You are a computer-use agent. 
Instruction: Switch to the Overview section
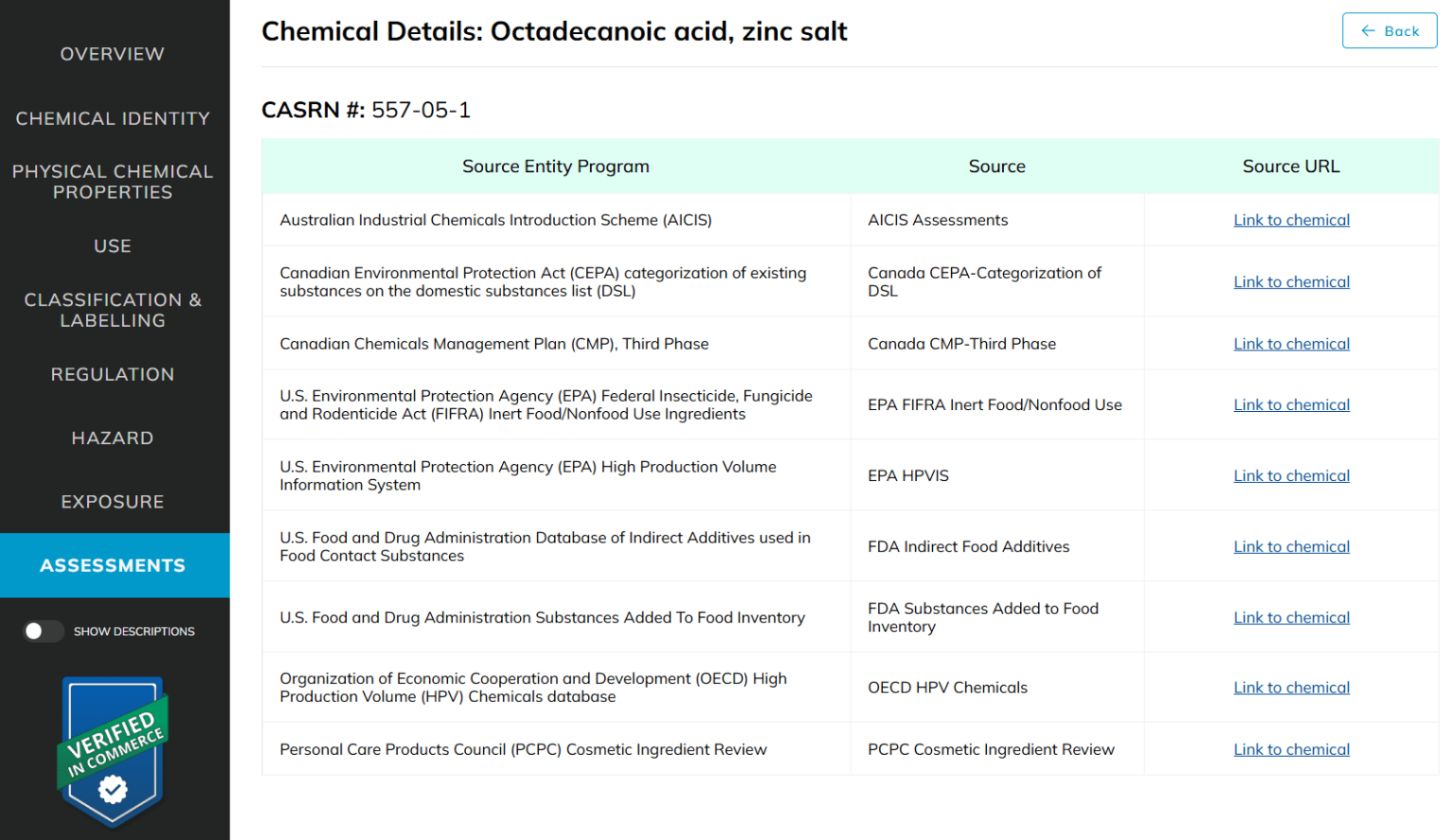[x=112, y=54]
